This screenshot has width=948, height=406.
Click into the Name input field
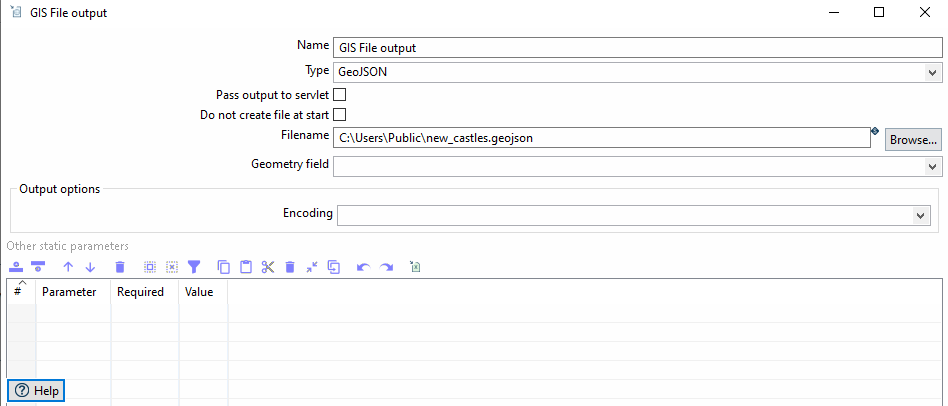coord(637,47)
